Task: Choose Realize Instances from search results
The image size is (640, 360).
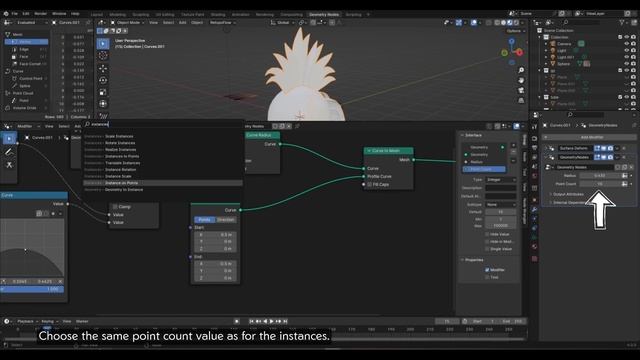Action: point(163,150)
